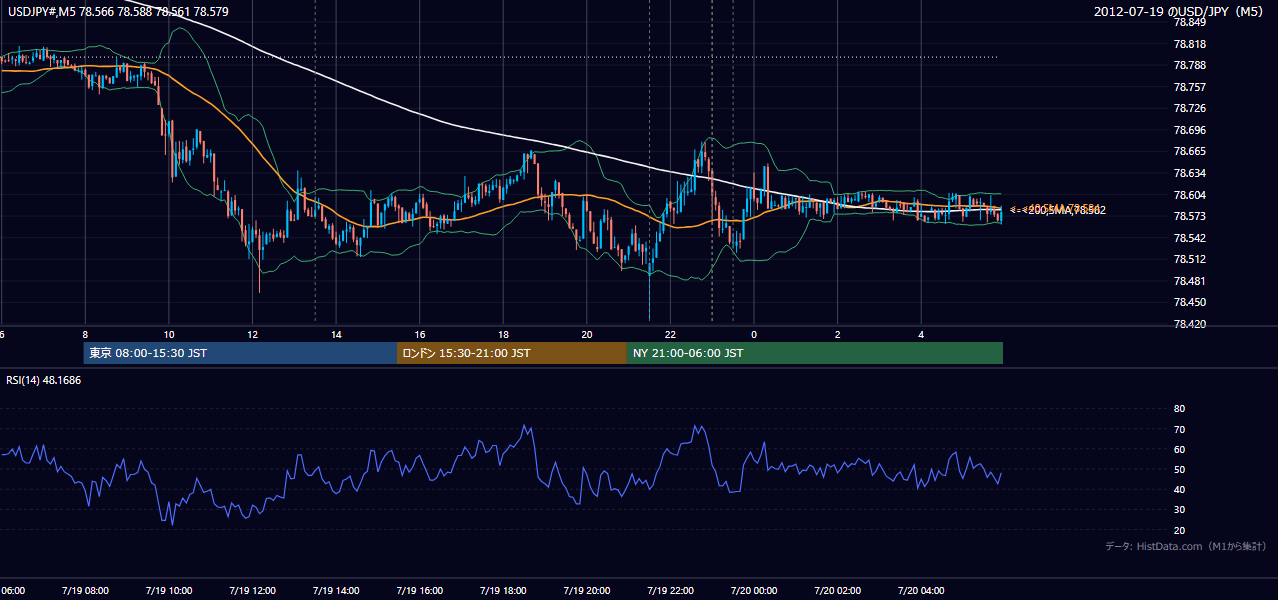The image size is (1278, 600).
Task: Click hour label 20 under price chart
Action: click(587, 334)
